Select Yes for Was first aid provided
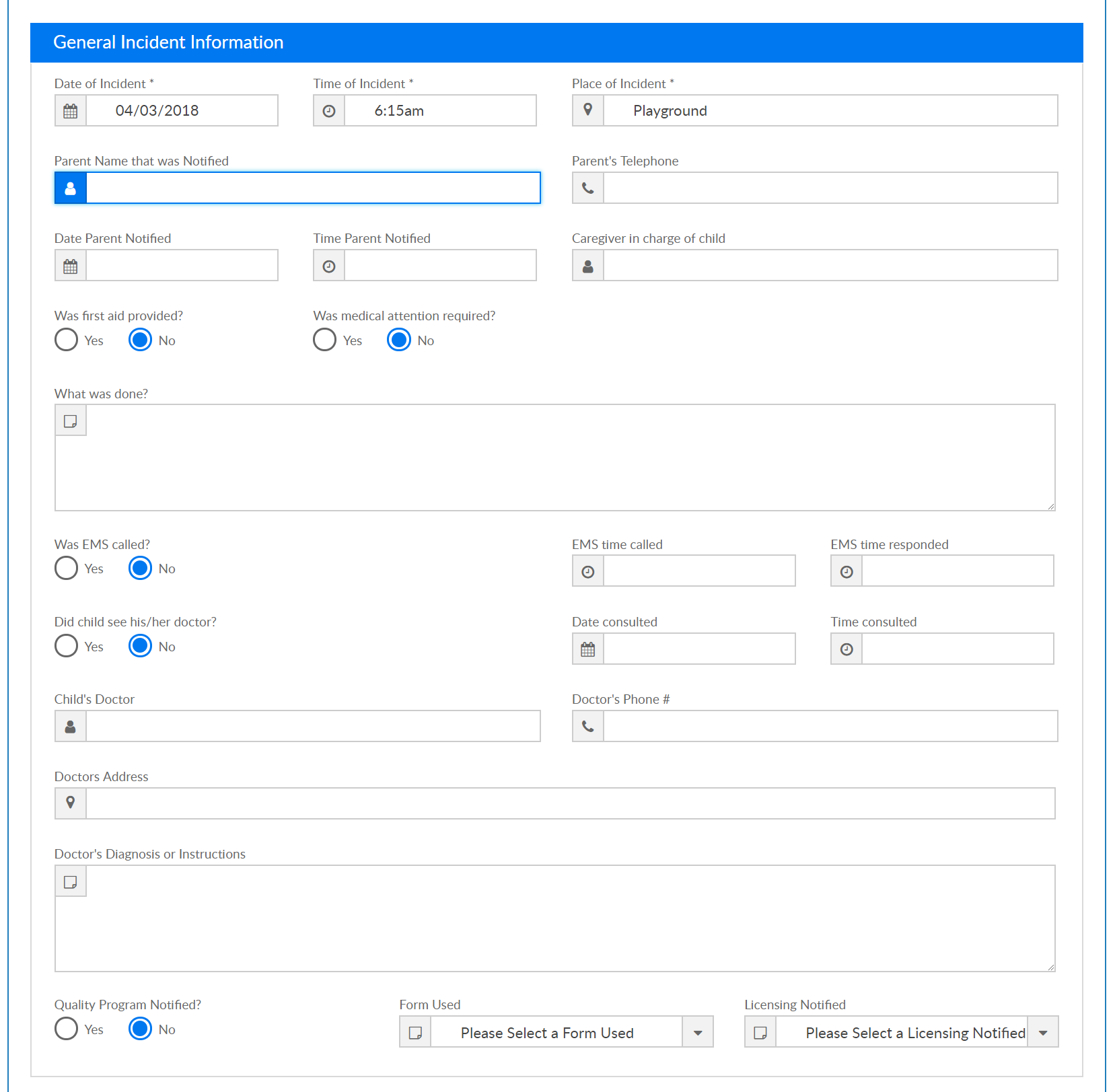The height and width of the screenshot is (1092, 1115). (x=66, y=340)
